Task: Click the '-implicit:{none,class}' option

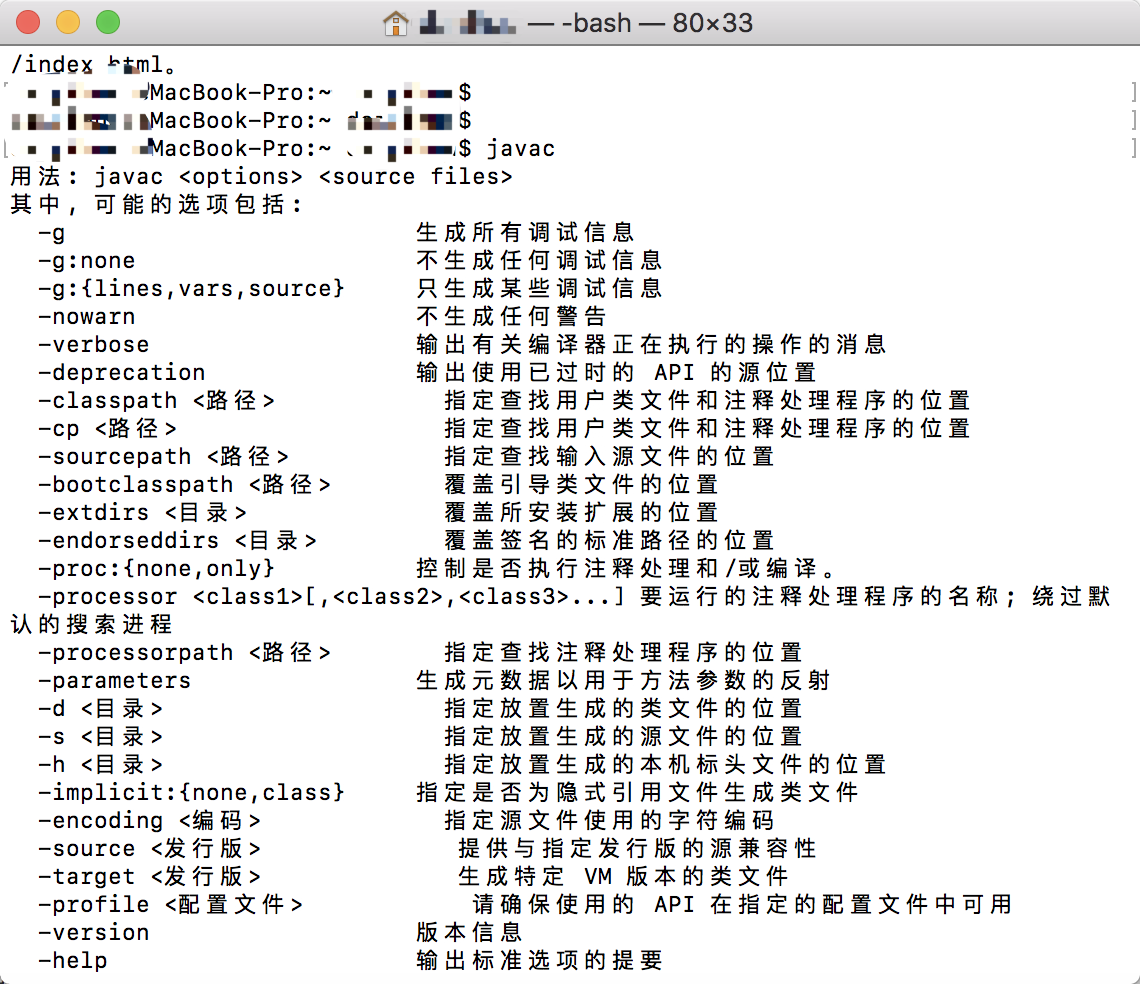Action: [x=191, y=793]
